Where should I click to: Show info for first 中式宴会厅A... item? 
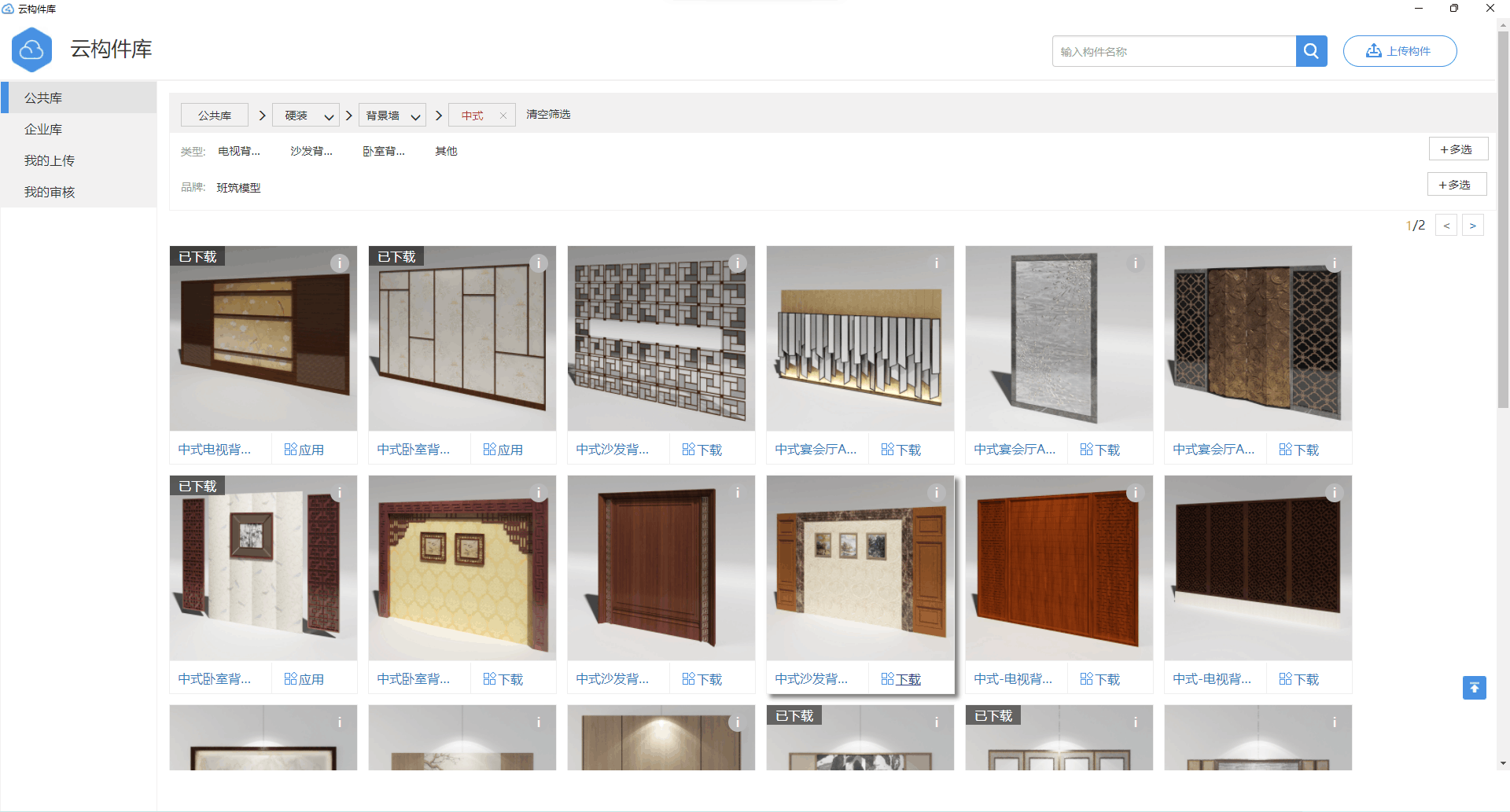pos(937,263)
